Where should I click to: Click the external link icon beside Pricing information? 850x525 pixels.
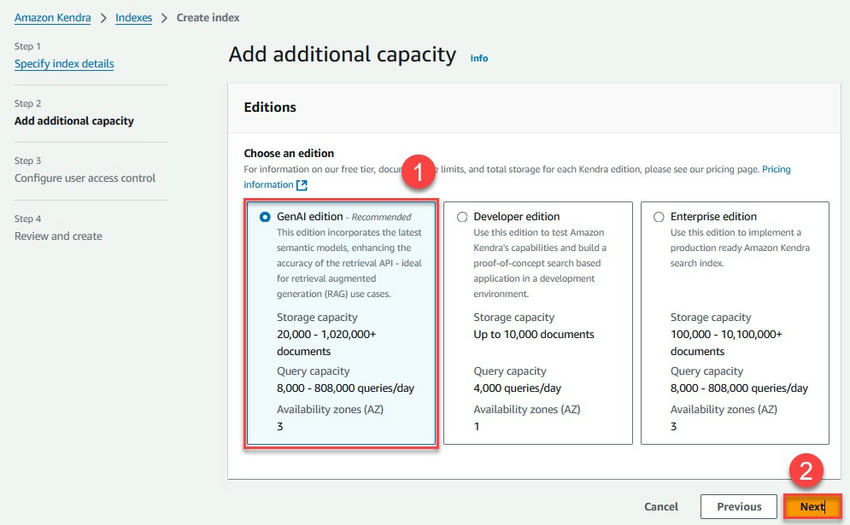pyautogui.click(x=301, y=185)
